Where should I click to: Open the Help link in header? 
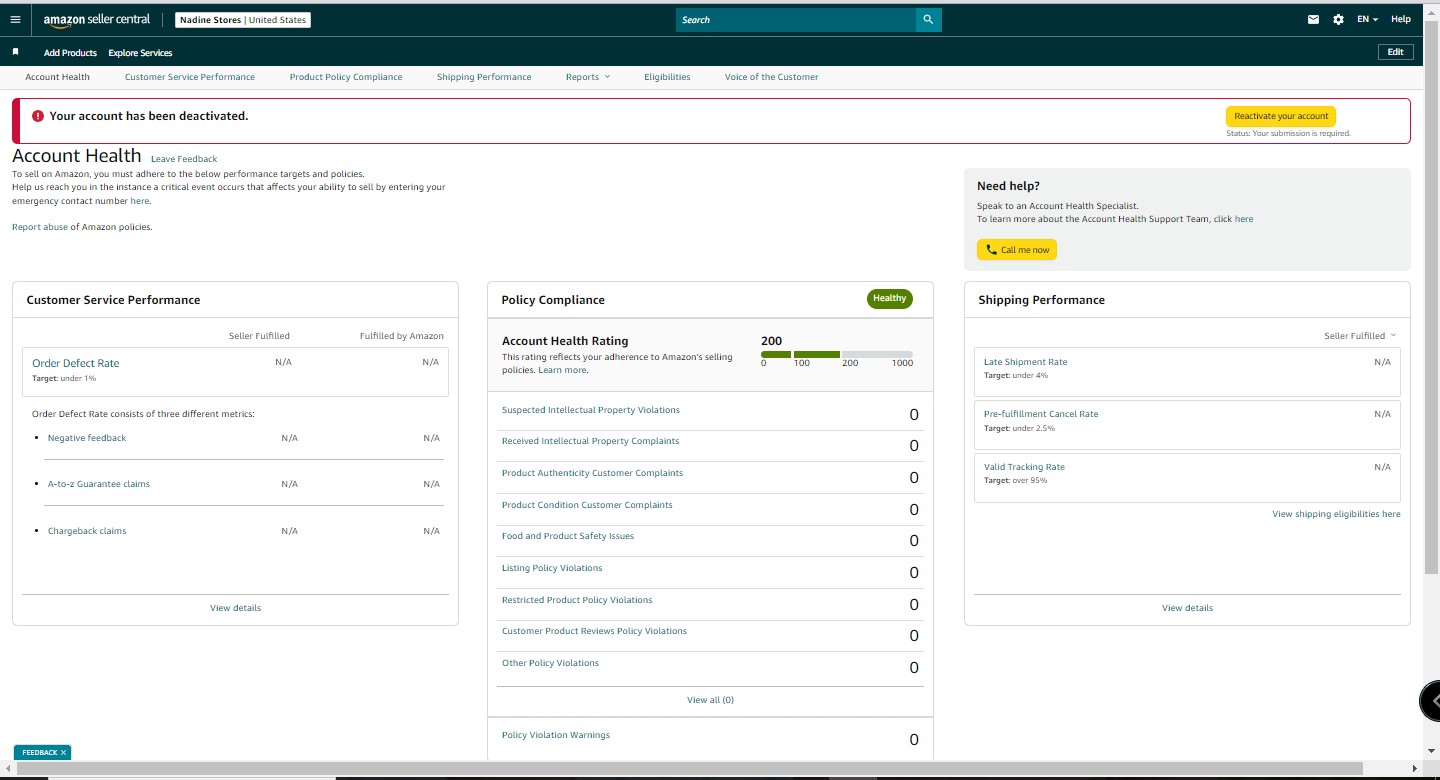click(1401, 19)
